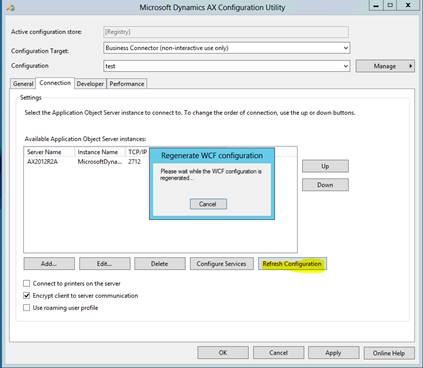Open Configure Services
Image resolution: width=423 pixels, height=368 pixels.
[222, 264]
